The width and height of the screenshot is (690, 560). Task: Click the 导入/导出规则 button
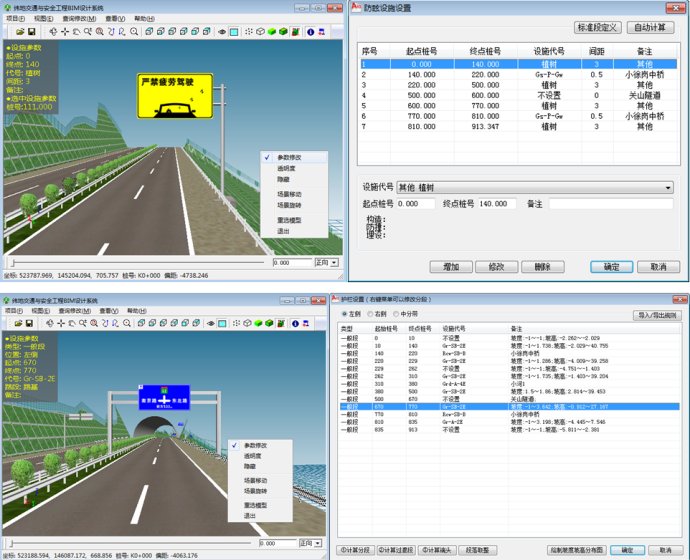click(656, 315)
